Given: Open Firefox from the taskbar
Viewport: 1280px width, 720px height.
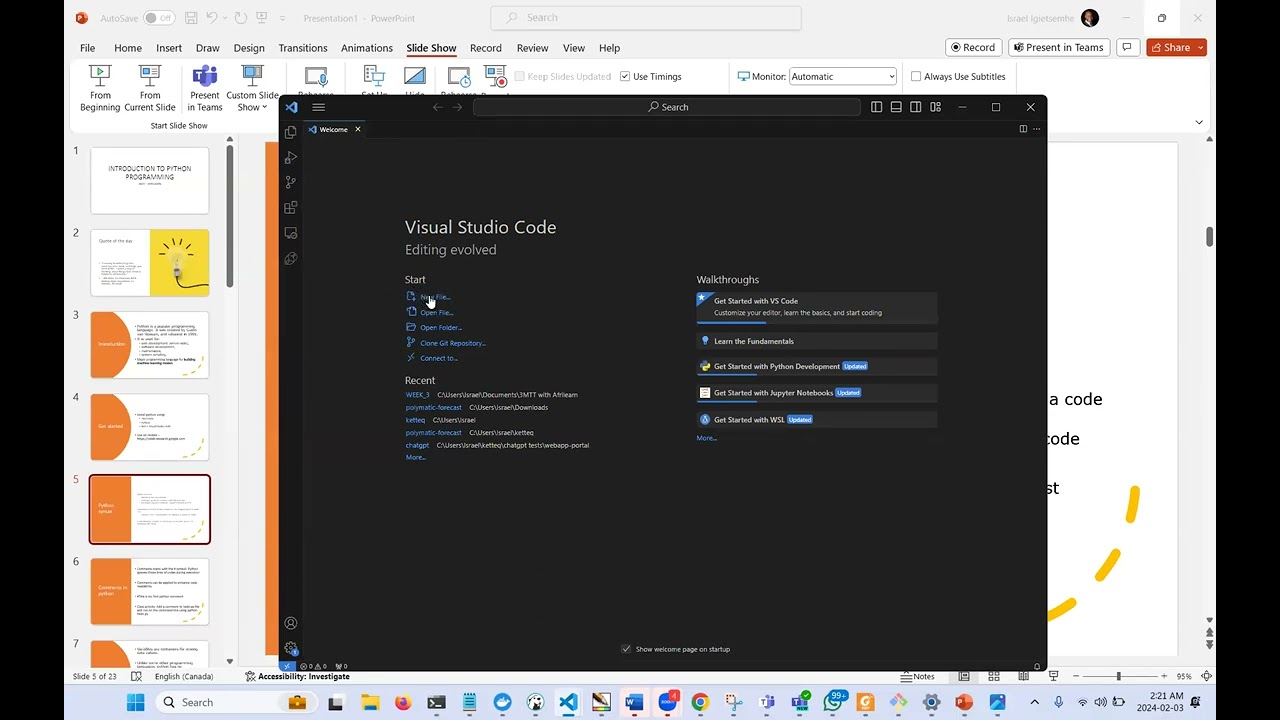Looking at the screenshot, I should click(x=402, y=702).
